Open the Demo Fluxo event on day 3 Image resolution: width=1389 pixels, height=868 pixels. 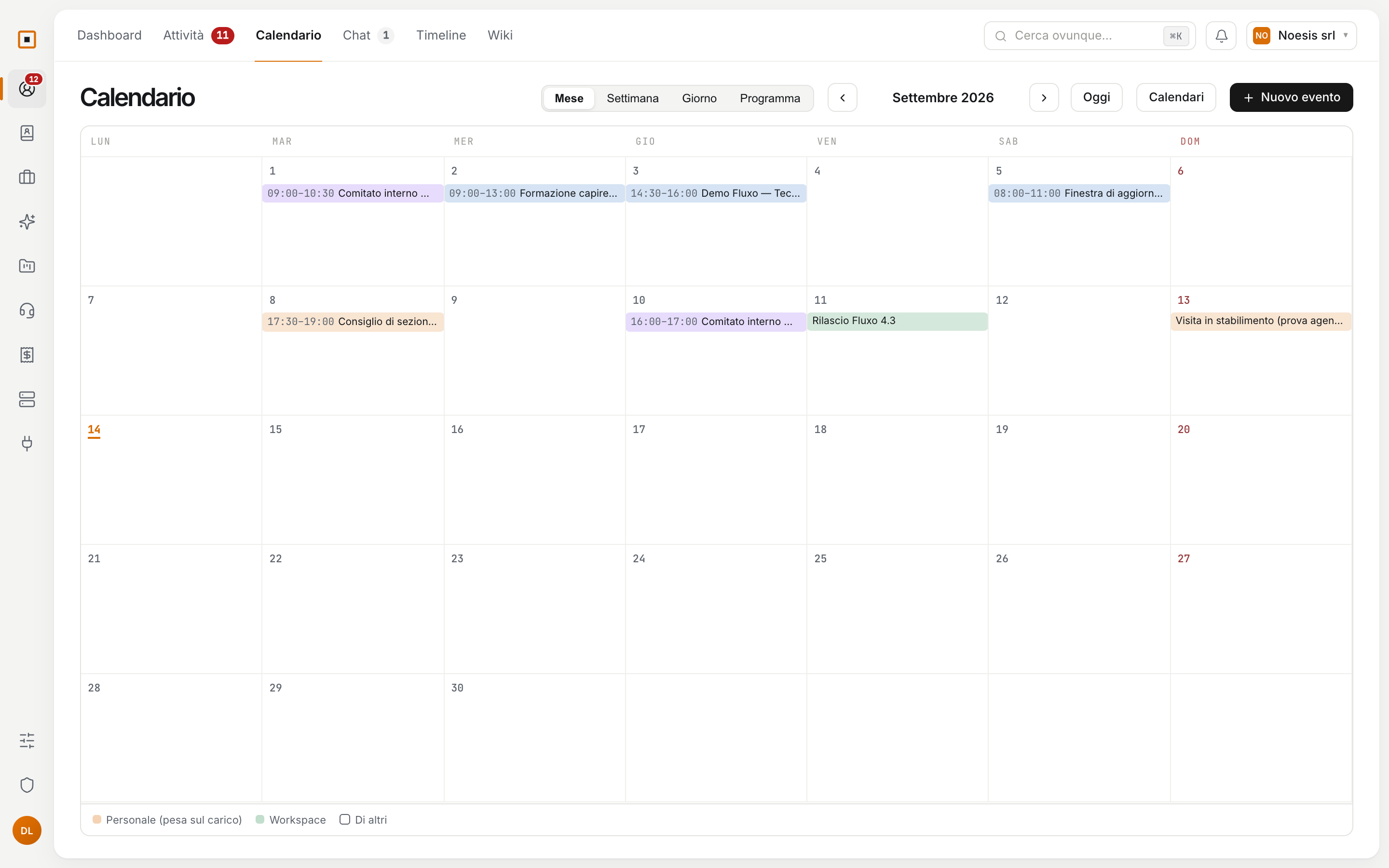tap(716, 193)
